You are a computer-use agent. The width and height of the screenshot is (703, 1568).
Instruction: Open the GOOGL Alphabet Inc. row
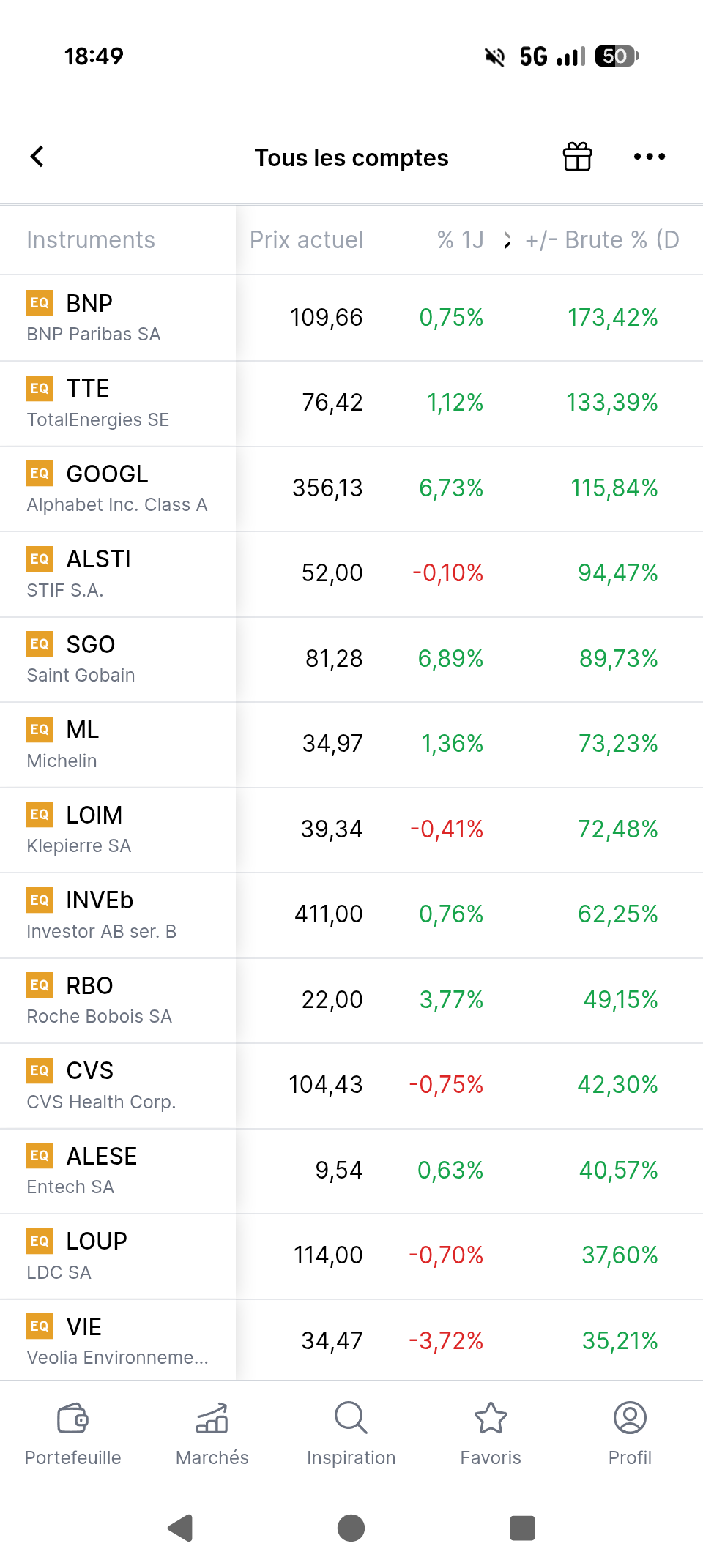click(351, 488)
